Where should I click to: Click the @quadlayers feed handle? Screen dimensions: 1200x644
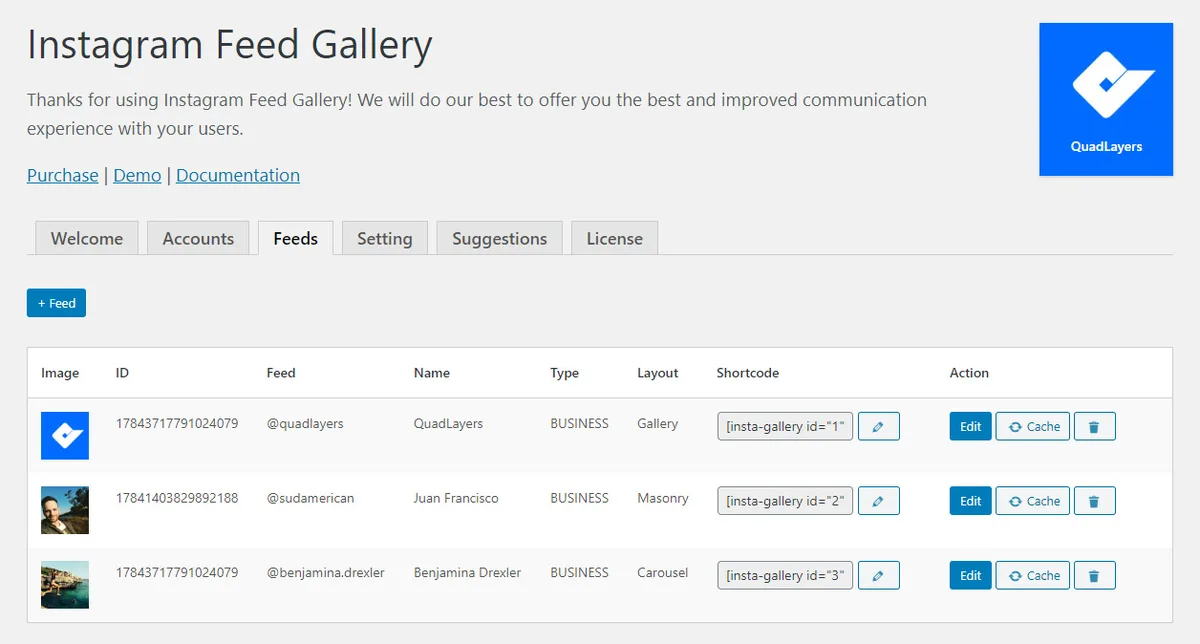point(305,423)
